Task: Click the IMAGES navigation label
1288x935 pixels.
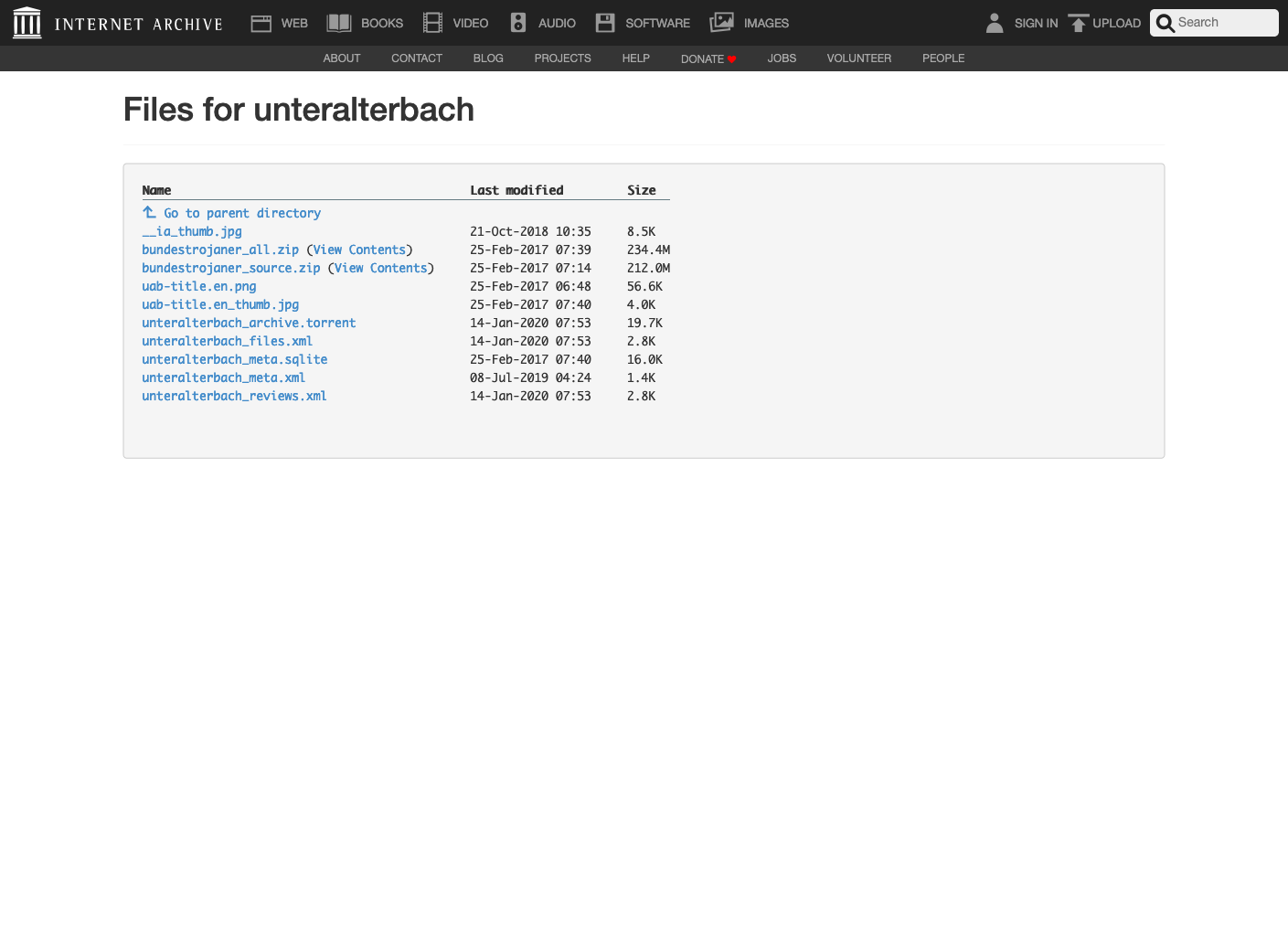Action: (766, 24)
